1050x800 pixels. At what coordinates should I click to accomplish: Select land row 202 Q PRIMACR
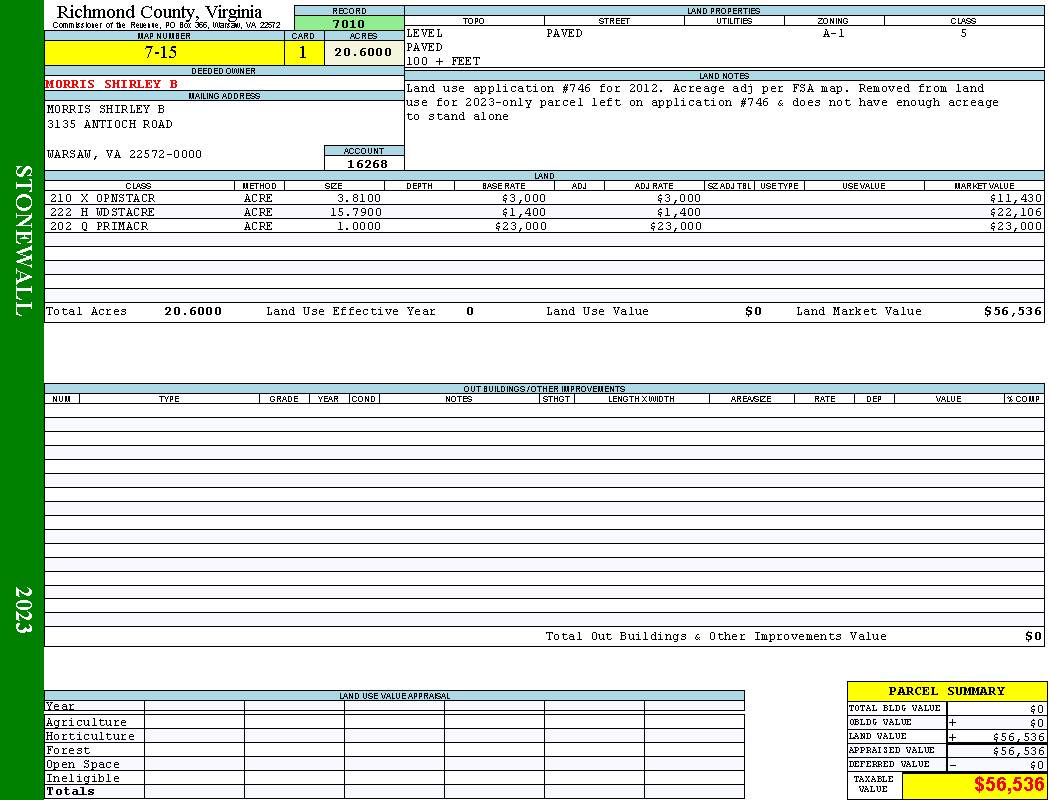point(544,226)
